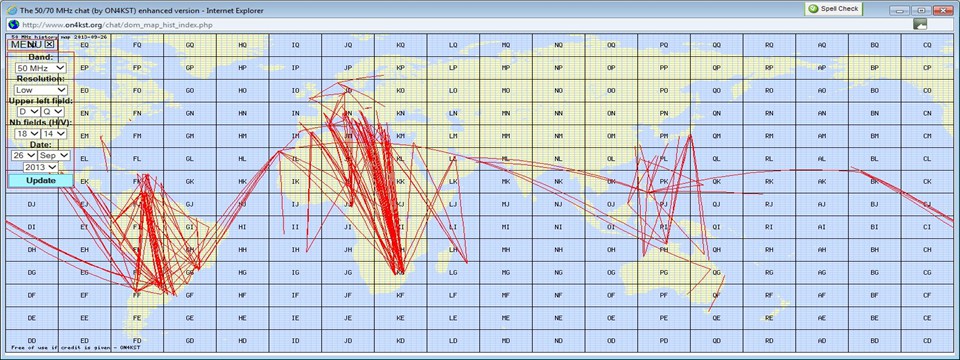Open the Resolution dropdown set to Low
The height and width of the screenshot is (360, 960).
coord(41,90)
